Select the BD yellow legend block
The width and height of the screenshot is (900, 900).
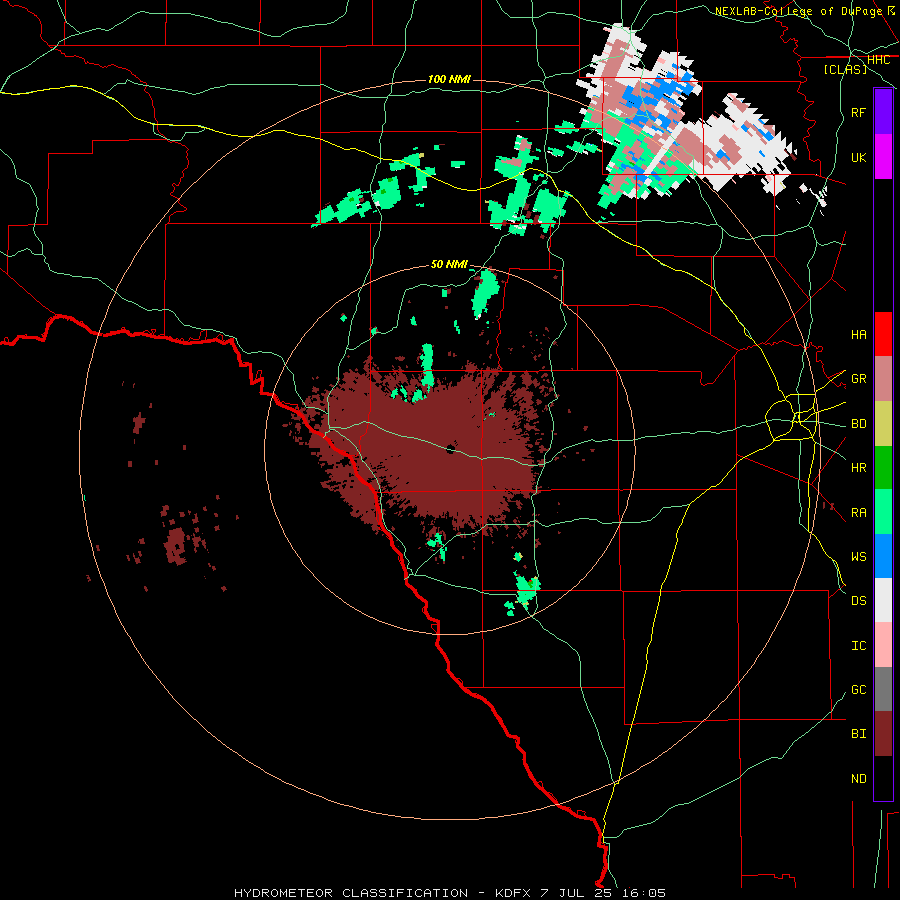883,424
